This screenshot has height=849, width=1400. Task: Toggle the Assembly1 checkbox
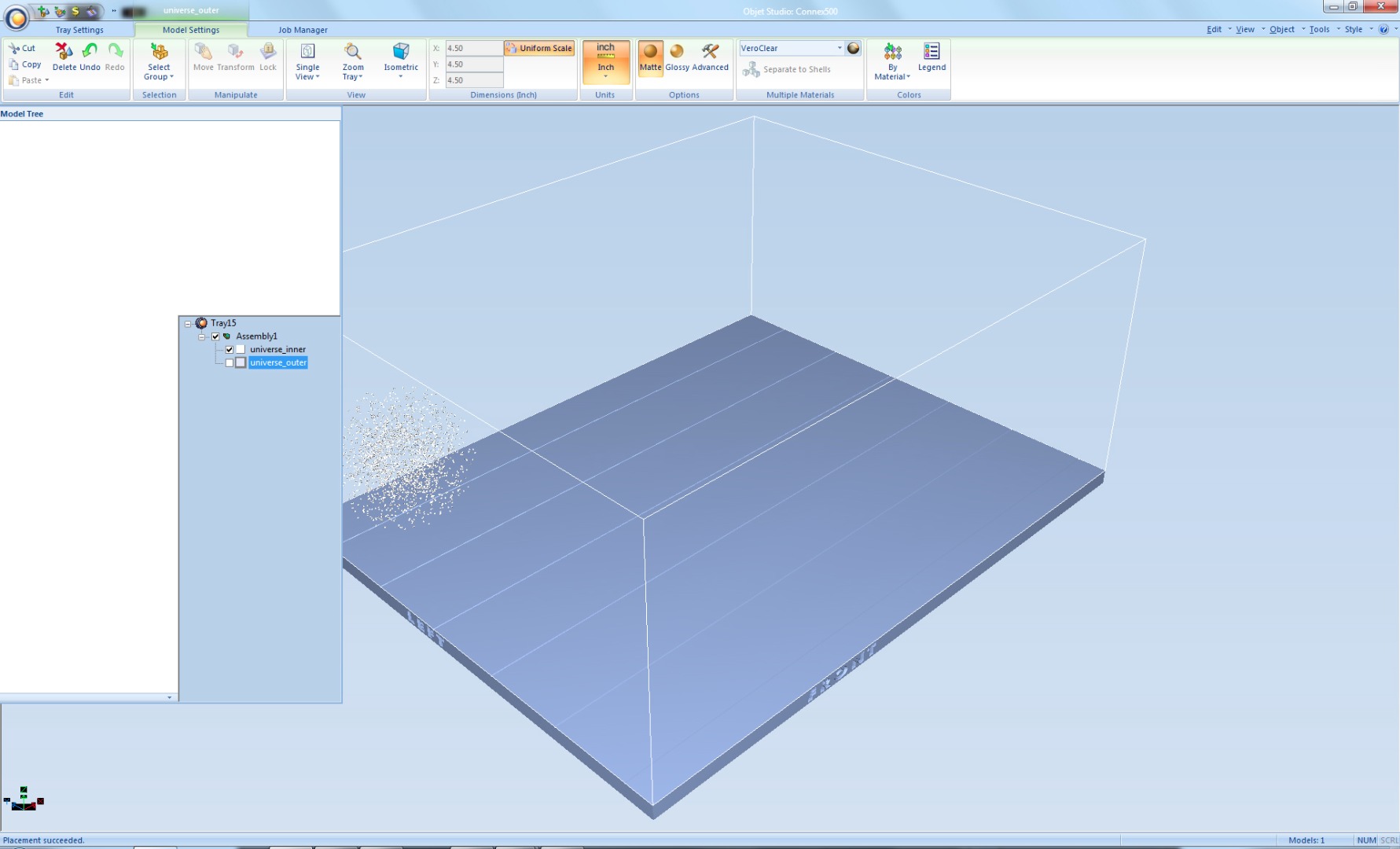[215, 336]
